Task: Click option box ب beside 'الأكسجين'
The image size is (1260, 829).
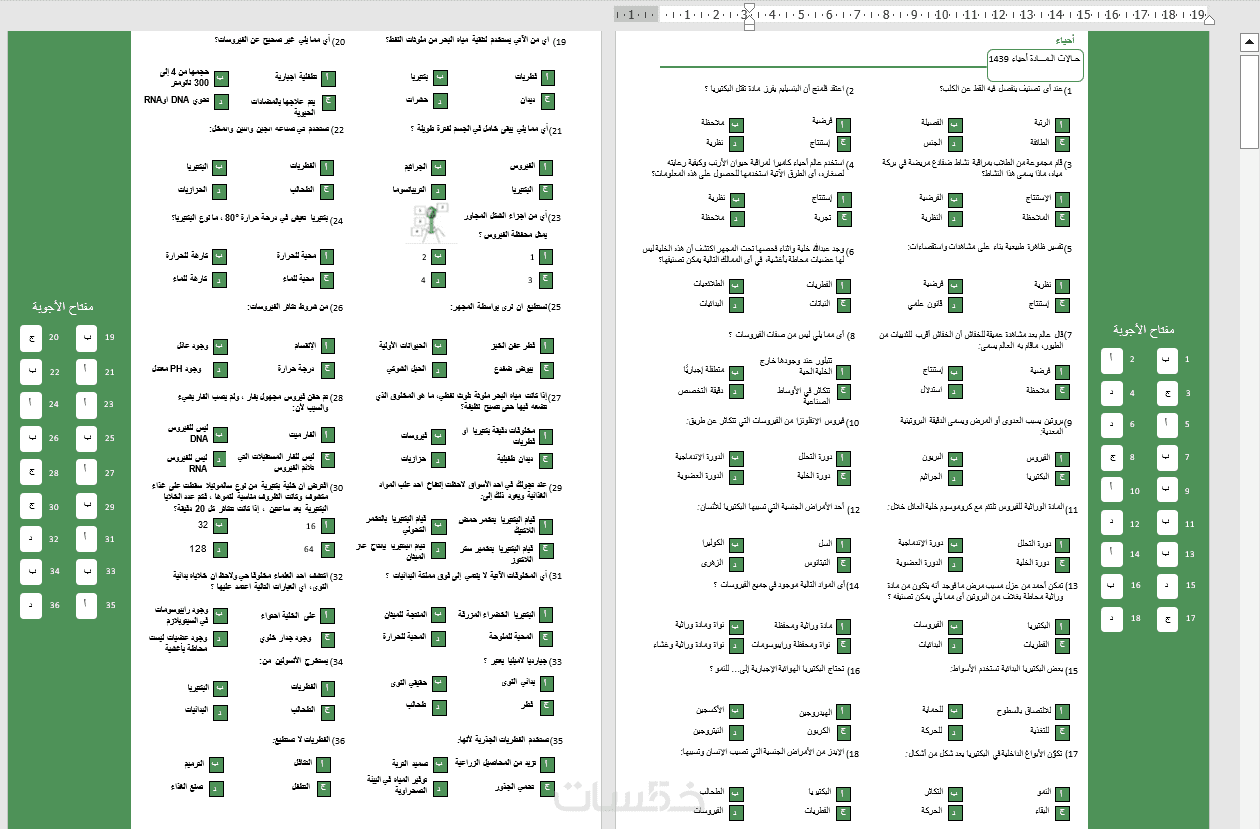Action: tap(735, 709)
